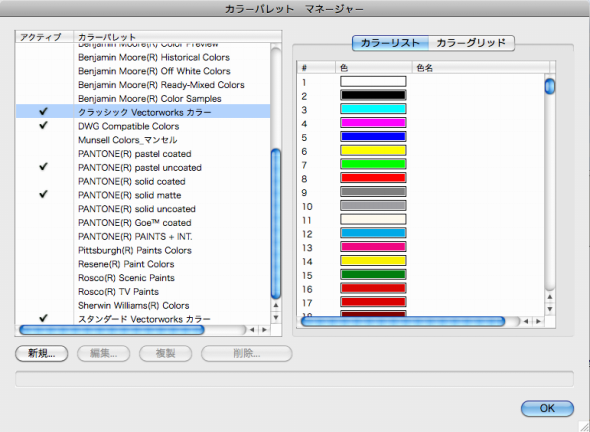Select Benjamin Moore(R) Off White Colors
The image size is (590, 432).
click(x=154, y=71)
